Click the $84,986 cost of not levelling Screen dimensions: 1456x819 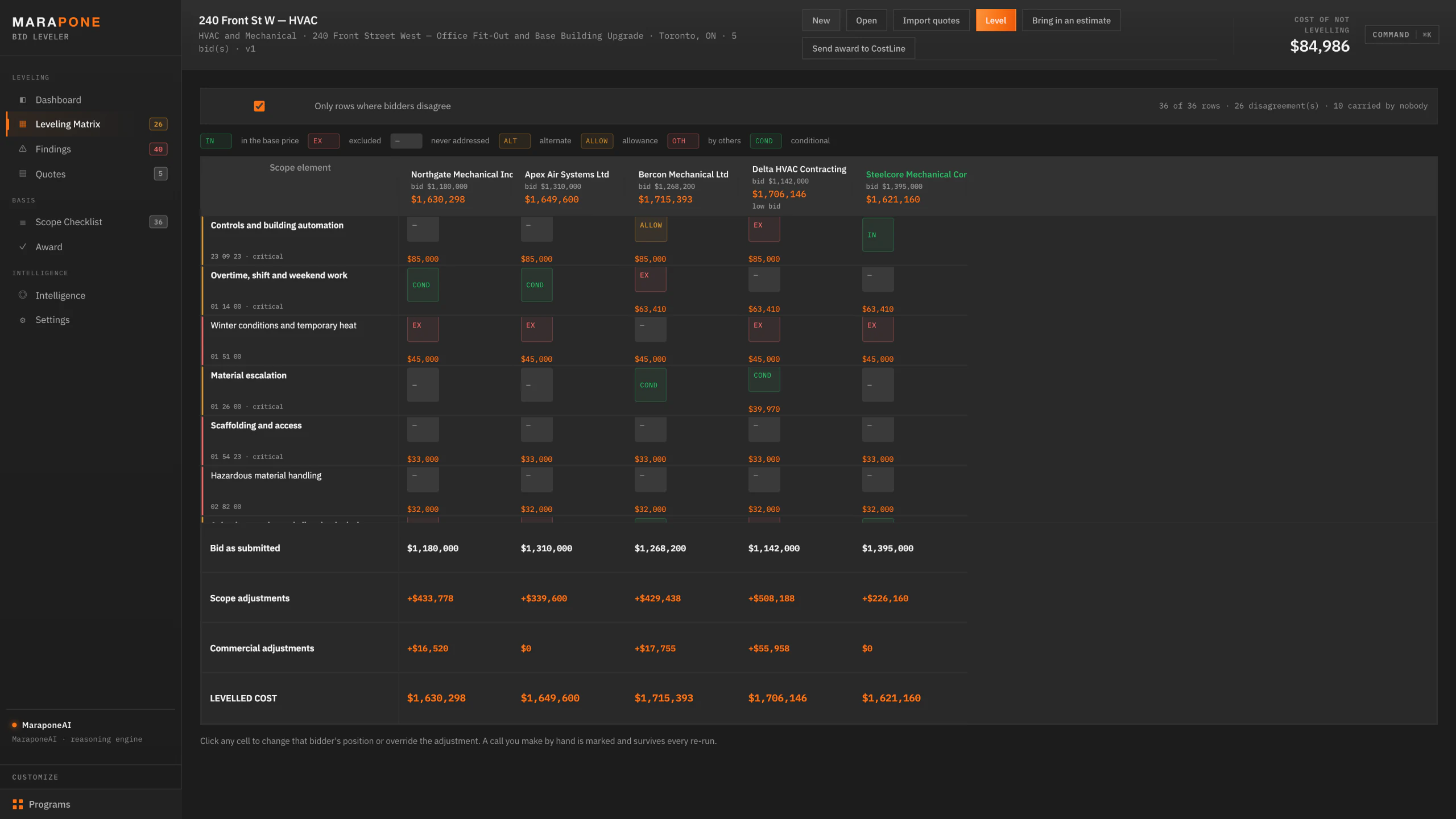(1319, 47)
